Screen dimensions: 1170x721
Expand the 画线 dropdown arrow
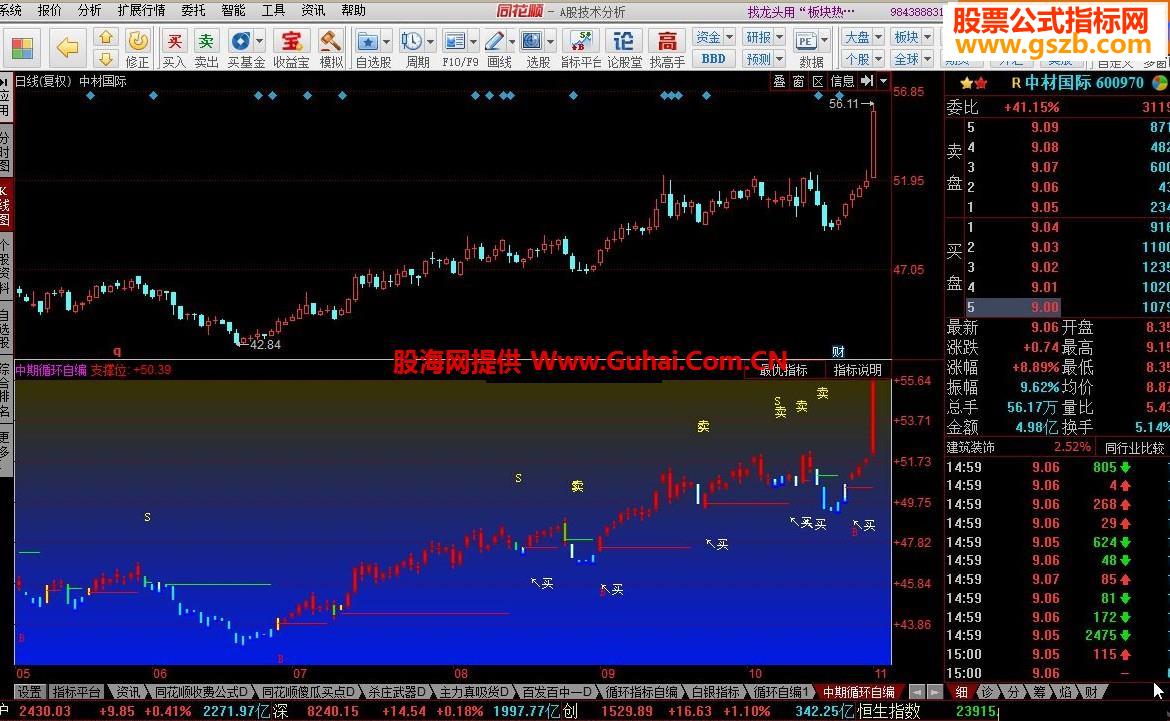tap(512, 40)
